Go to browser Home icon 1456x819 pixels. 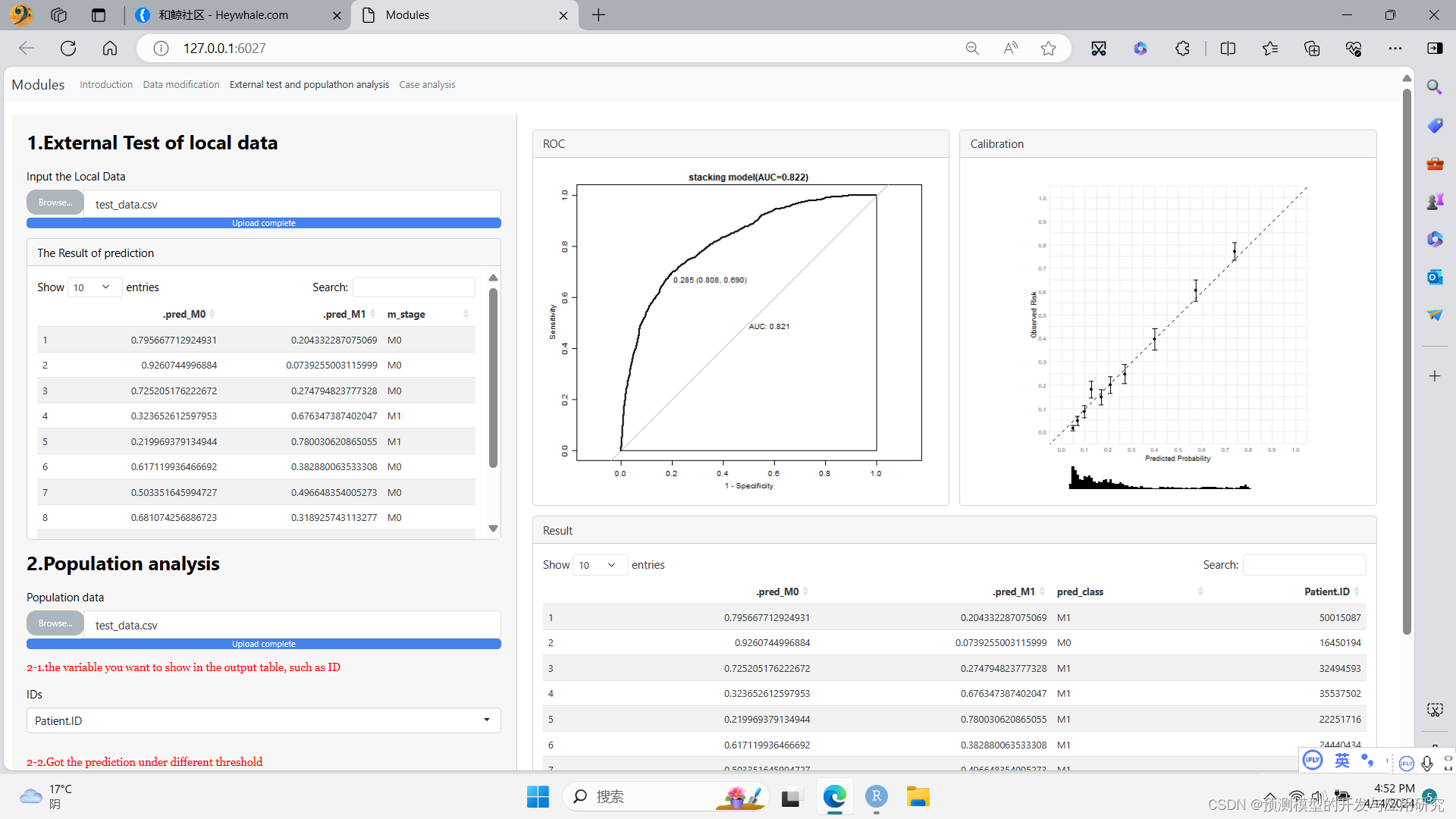[110, 49]
